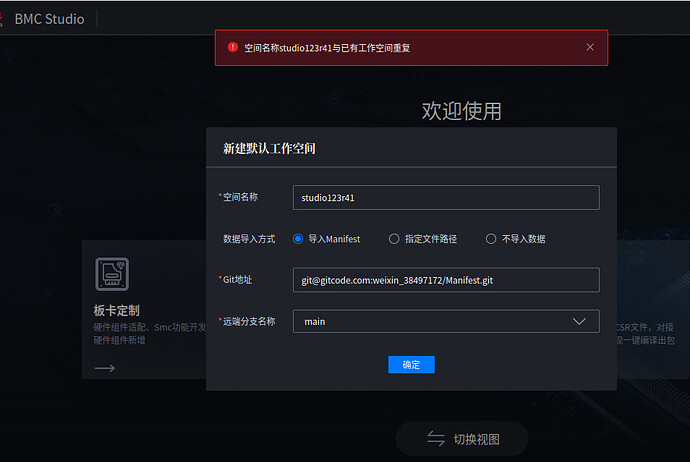
Task: Click the arrow under 板卡定制 card
Action: pyautogui.click(x=105, y=368)
